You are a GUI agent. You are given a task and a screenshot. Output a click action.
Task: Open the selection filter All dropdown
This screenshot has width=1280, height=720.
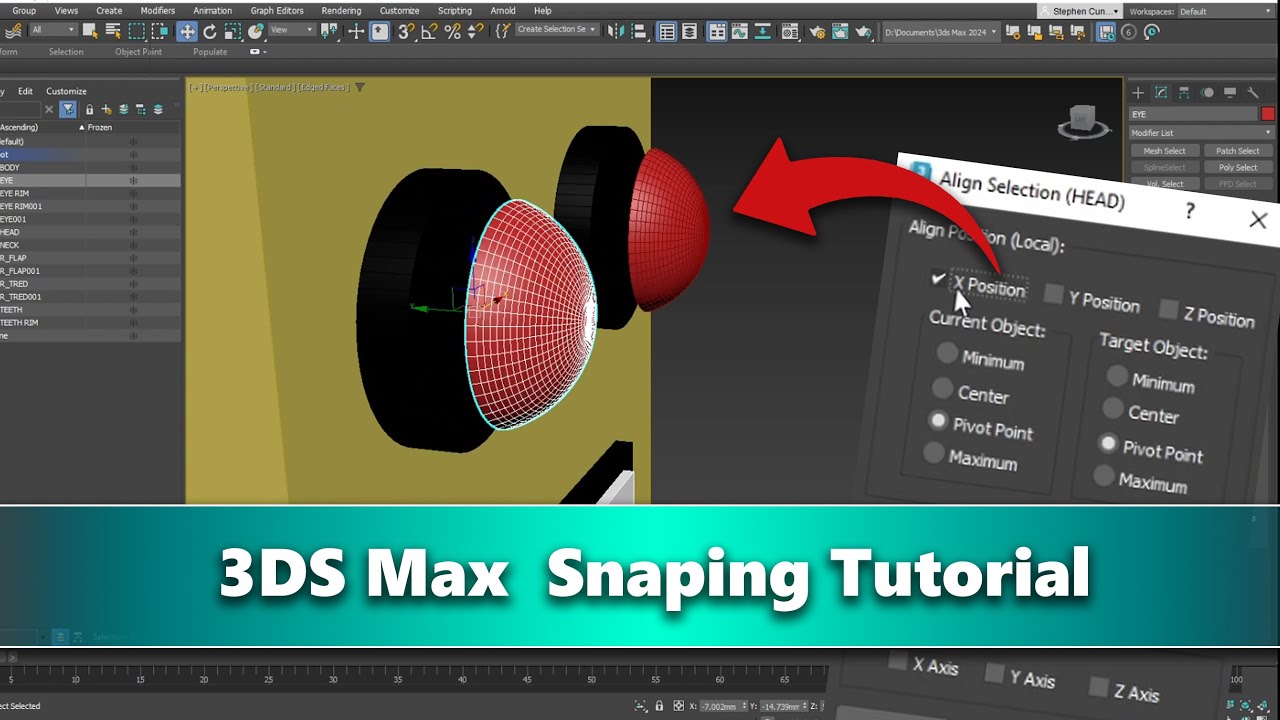pos(53,30)
